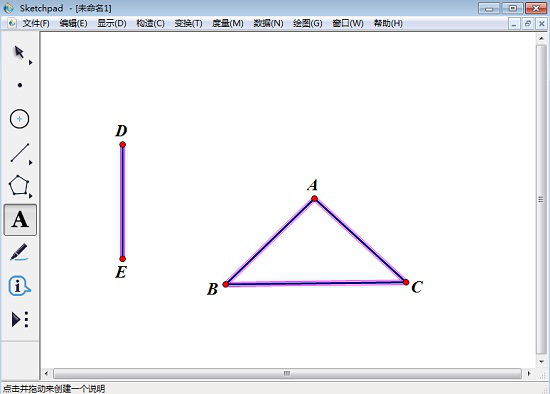Select the Information tool
The width and height of the screenshot is (550, 394).
click(19, 286)
